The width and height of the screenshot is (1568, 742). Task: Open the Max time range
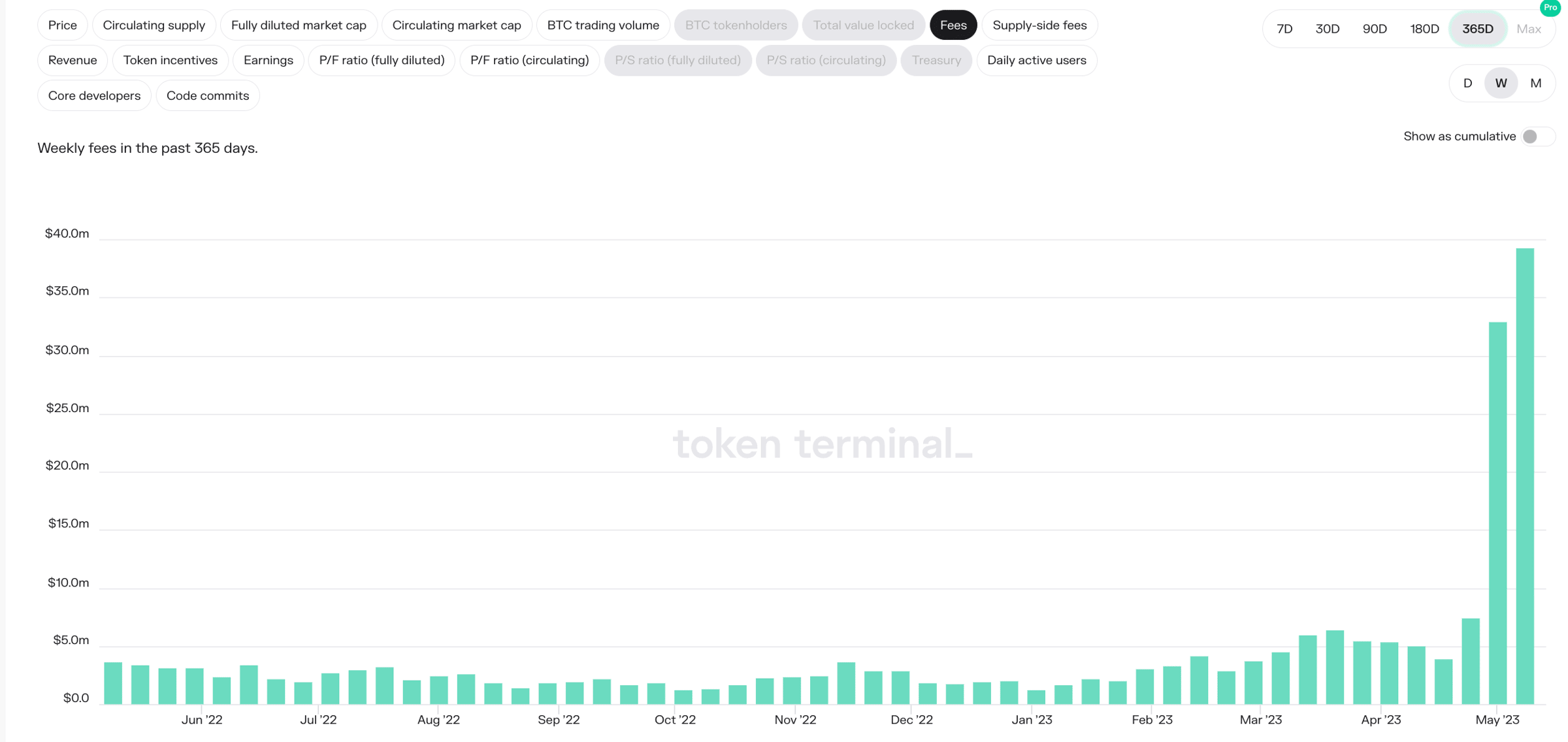[x=1528, y=29]
